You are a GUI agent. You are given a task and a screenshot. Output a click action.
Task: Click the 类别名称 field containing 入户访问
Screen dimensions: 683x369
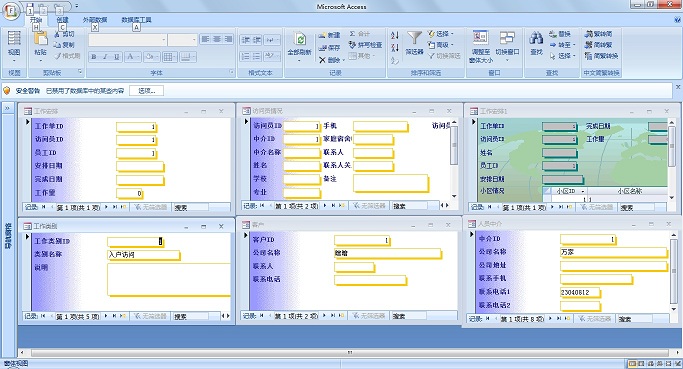143,255
